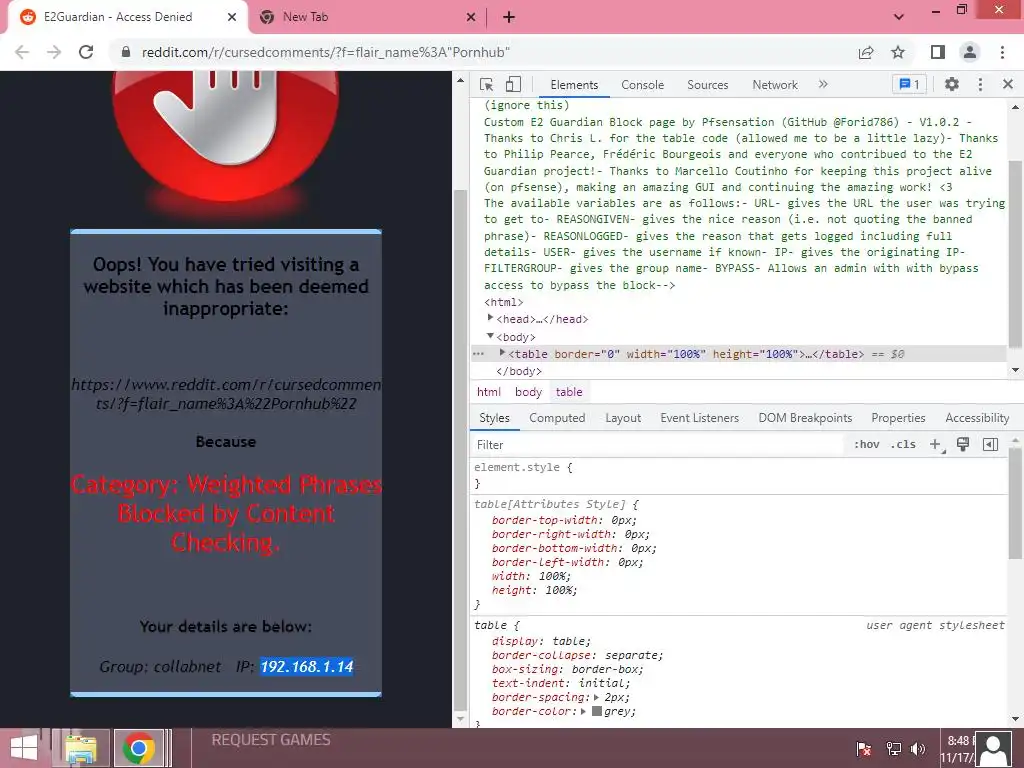
Task: Click the grey border-color swatch
Action: click(x=596, y=711)
